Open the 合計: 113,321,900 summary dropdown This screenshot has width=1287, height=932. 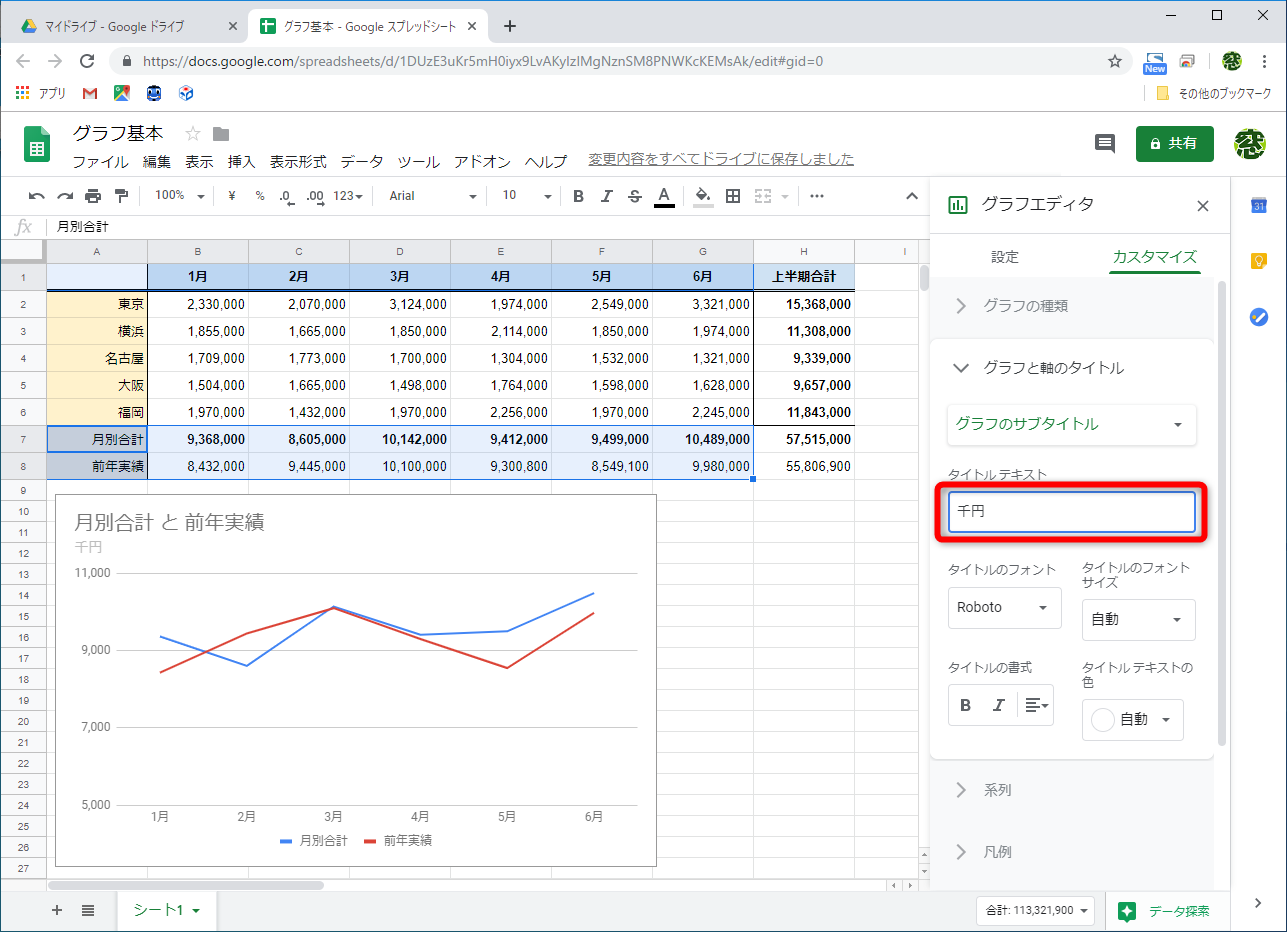pyautogui.click(x=1035, y=911)
